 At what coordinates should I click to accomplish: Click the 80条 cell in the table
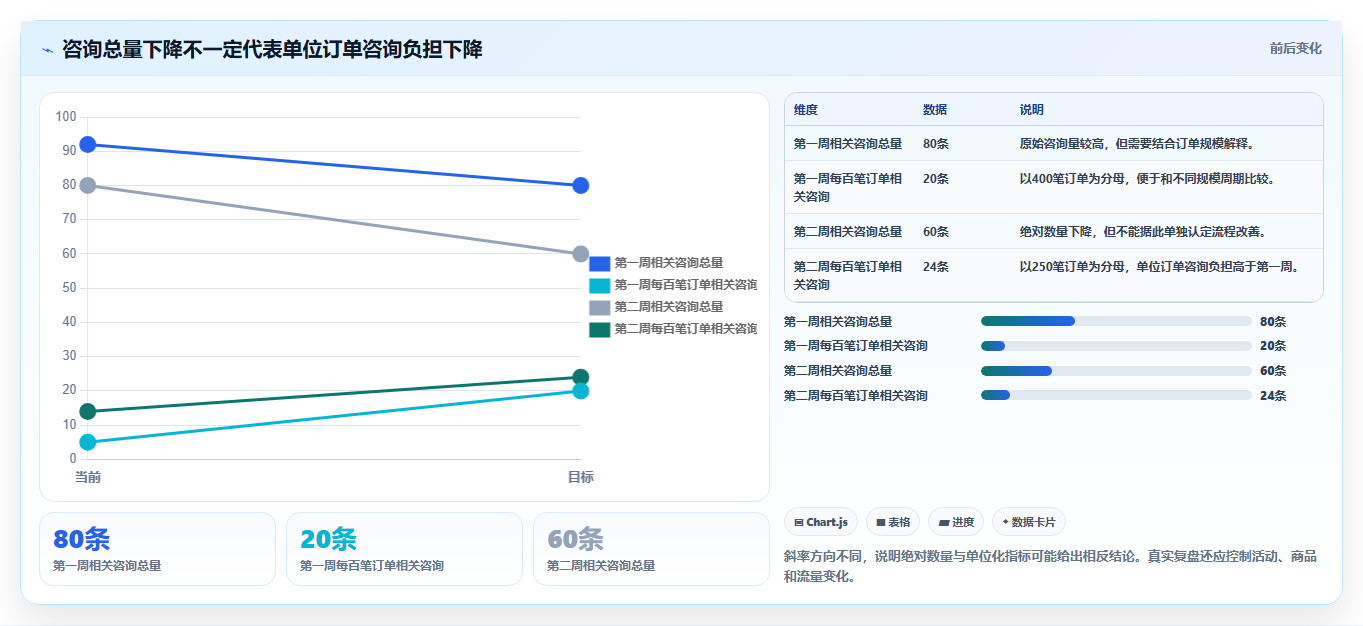pos(936,144)
